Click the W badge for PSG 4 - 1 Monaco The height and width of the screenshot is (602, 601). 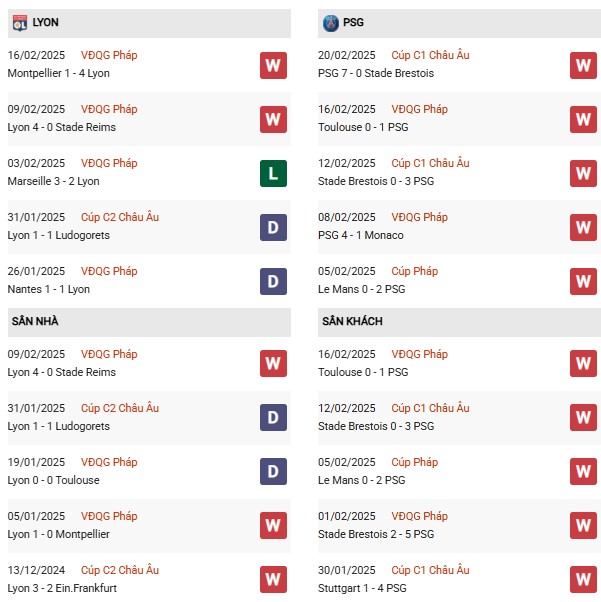[583, 227]
